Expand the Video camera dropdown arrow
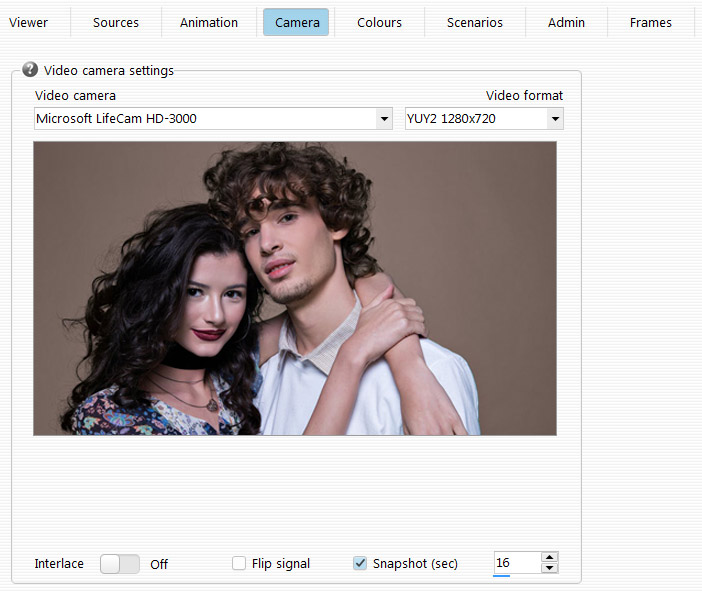The width and height of the screenshot is (702, 591). click(x=384, y=119)
